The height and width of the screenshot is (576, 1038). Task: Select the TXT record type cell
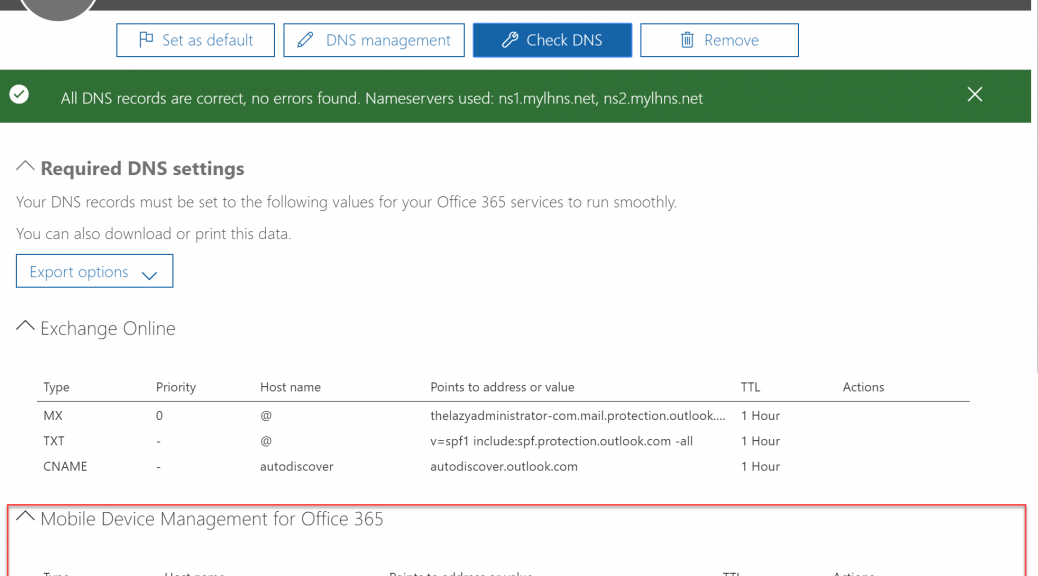click(54, 441)
